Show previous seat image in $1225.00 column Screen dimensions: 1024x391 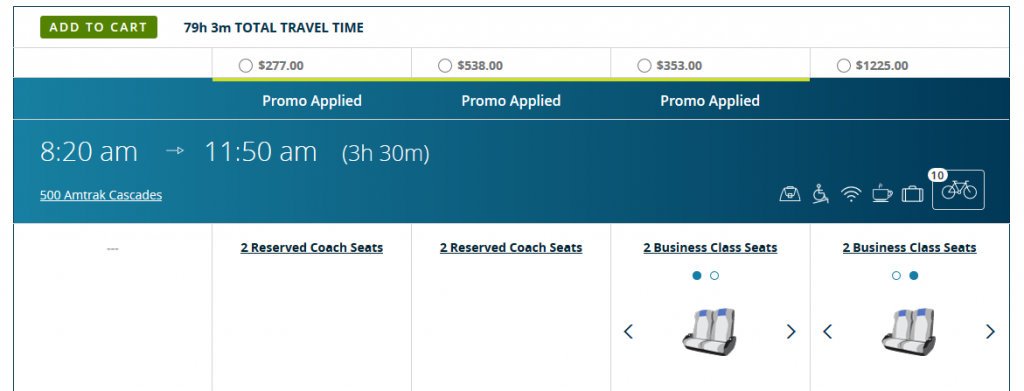tap(827, 332)
